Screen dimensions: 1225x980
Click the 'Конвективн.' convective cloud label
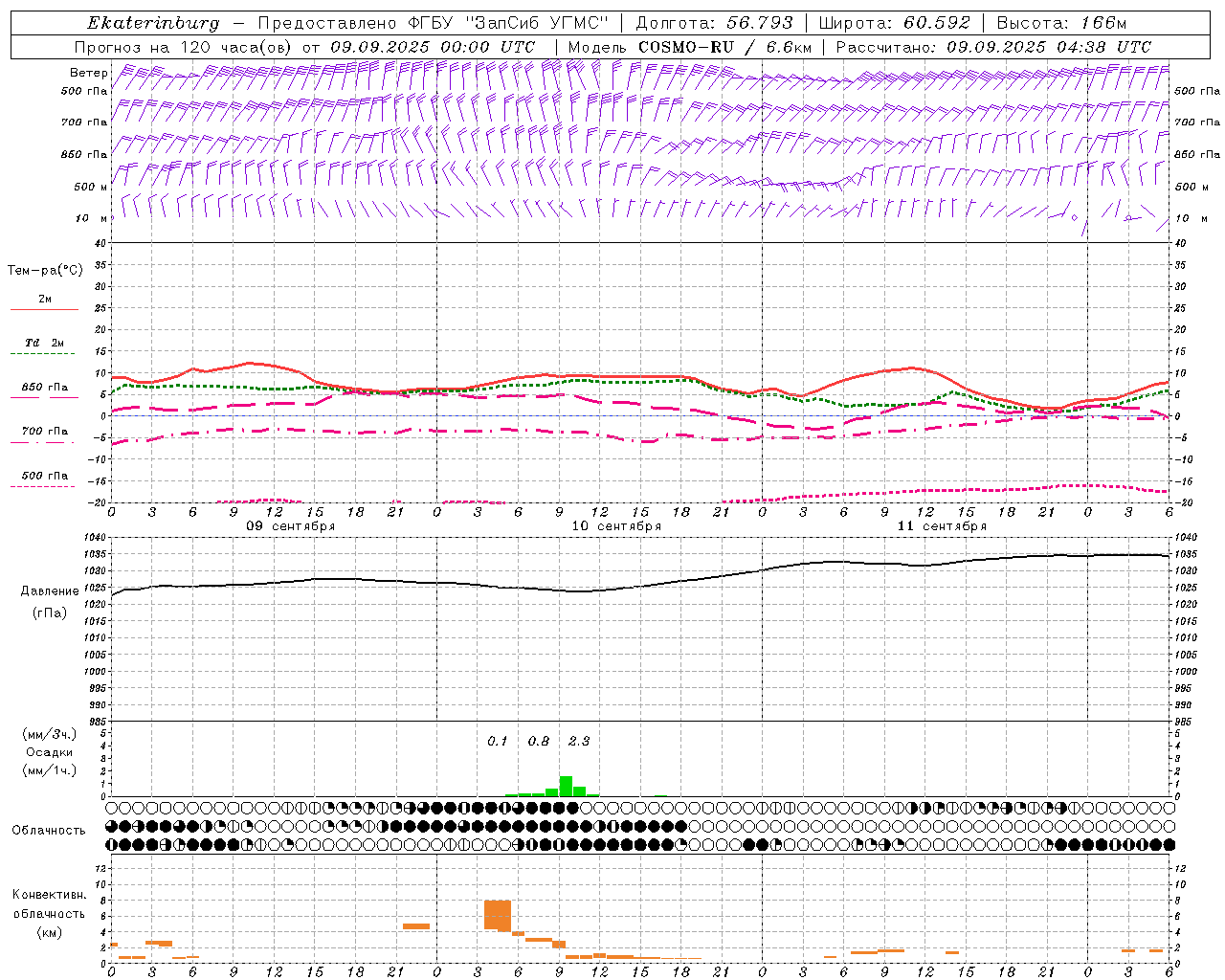pos(49,895)
